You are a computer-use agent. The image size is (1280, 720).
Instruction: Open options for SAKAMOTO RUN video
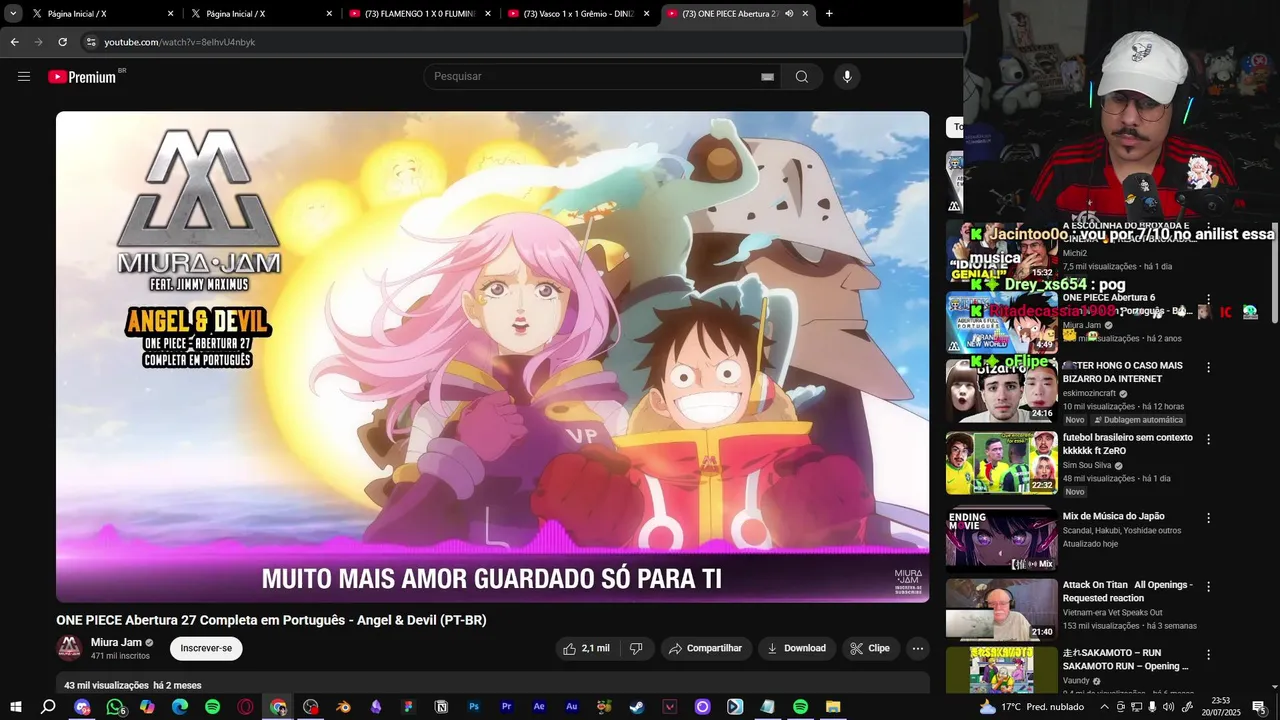click(1208, 654)
